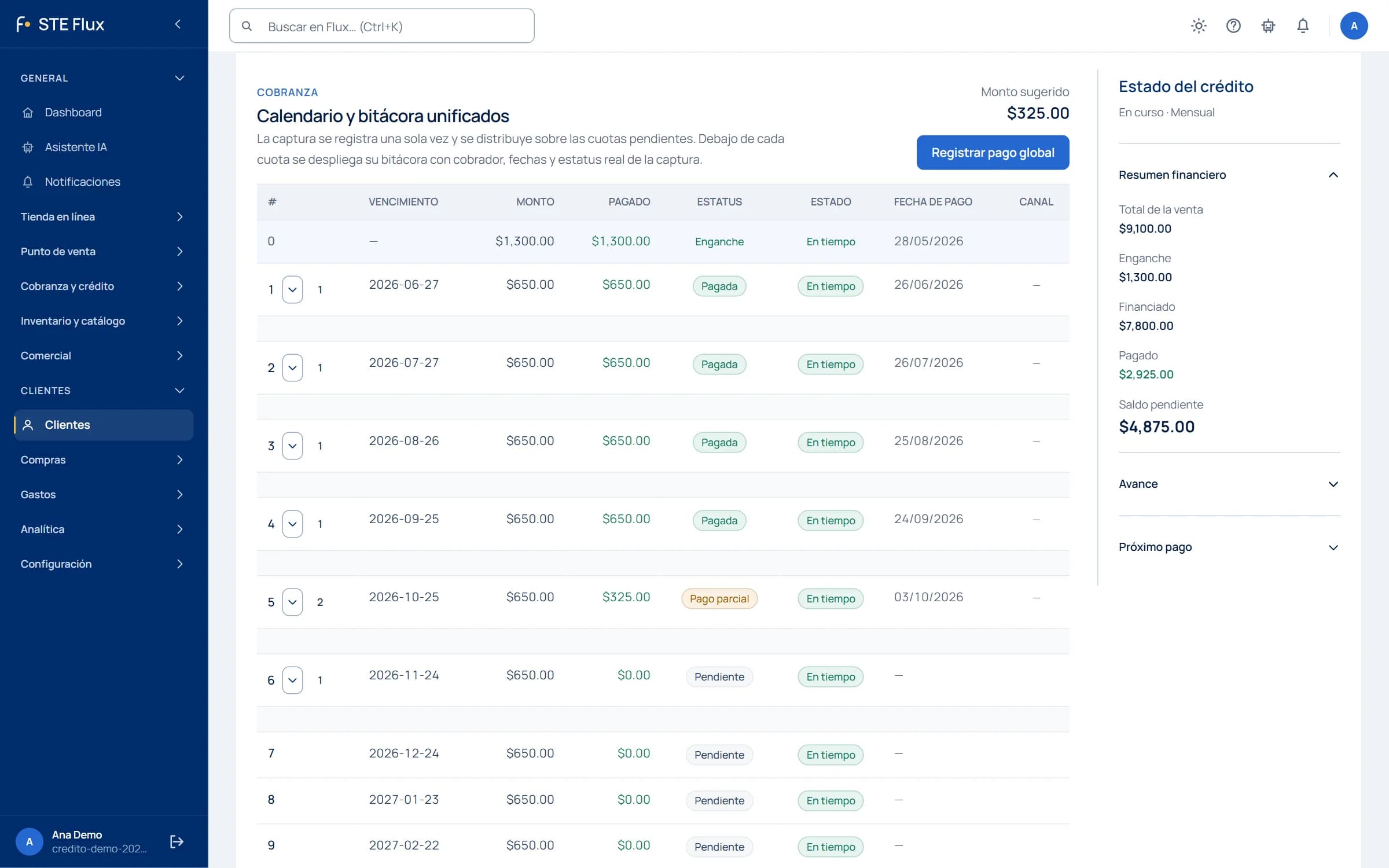The height and width of the screenshot is (868, 1389).
Task: Click the COBRANZA section label
Action: pyautogui.click(x=287, y=92)
